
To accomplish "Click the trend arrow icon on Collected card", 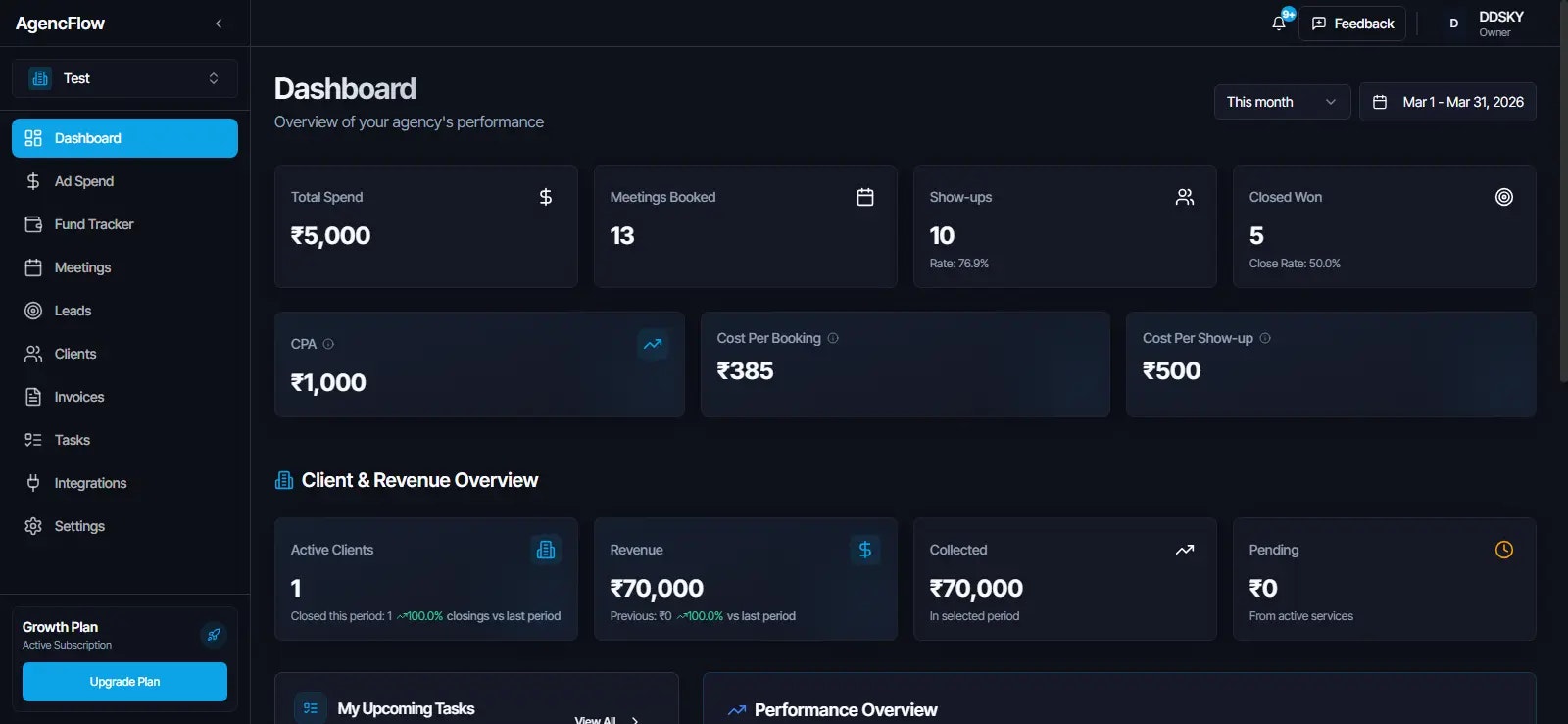I will click(x=1185, y=550).
